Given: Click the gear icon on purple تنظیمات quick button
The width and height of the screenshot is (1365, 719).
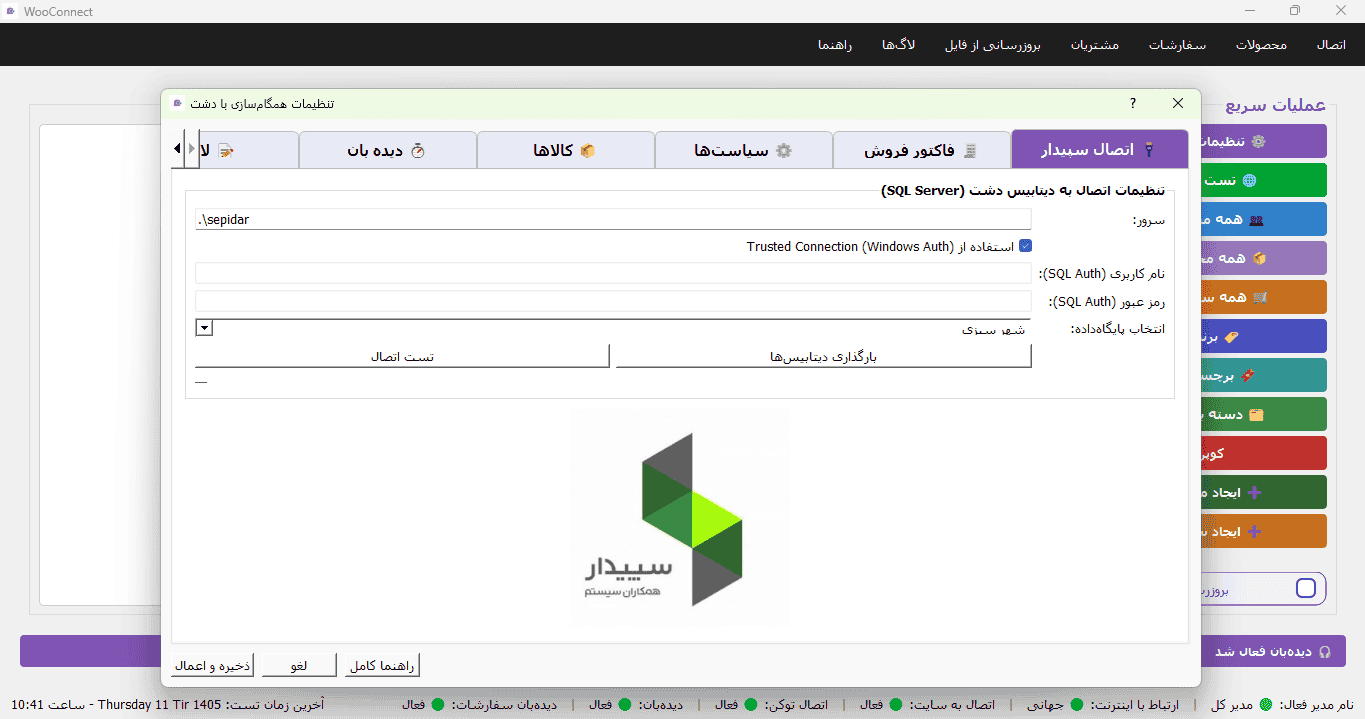Looking at the screenshot, I should click(1258, 141).
